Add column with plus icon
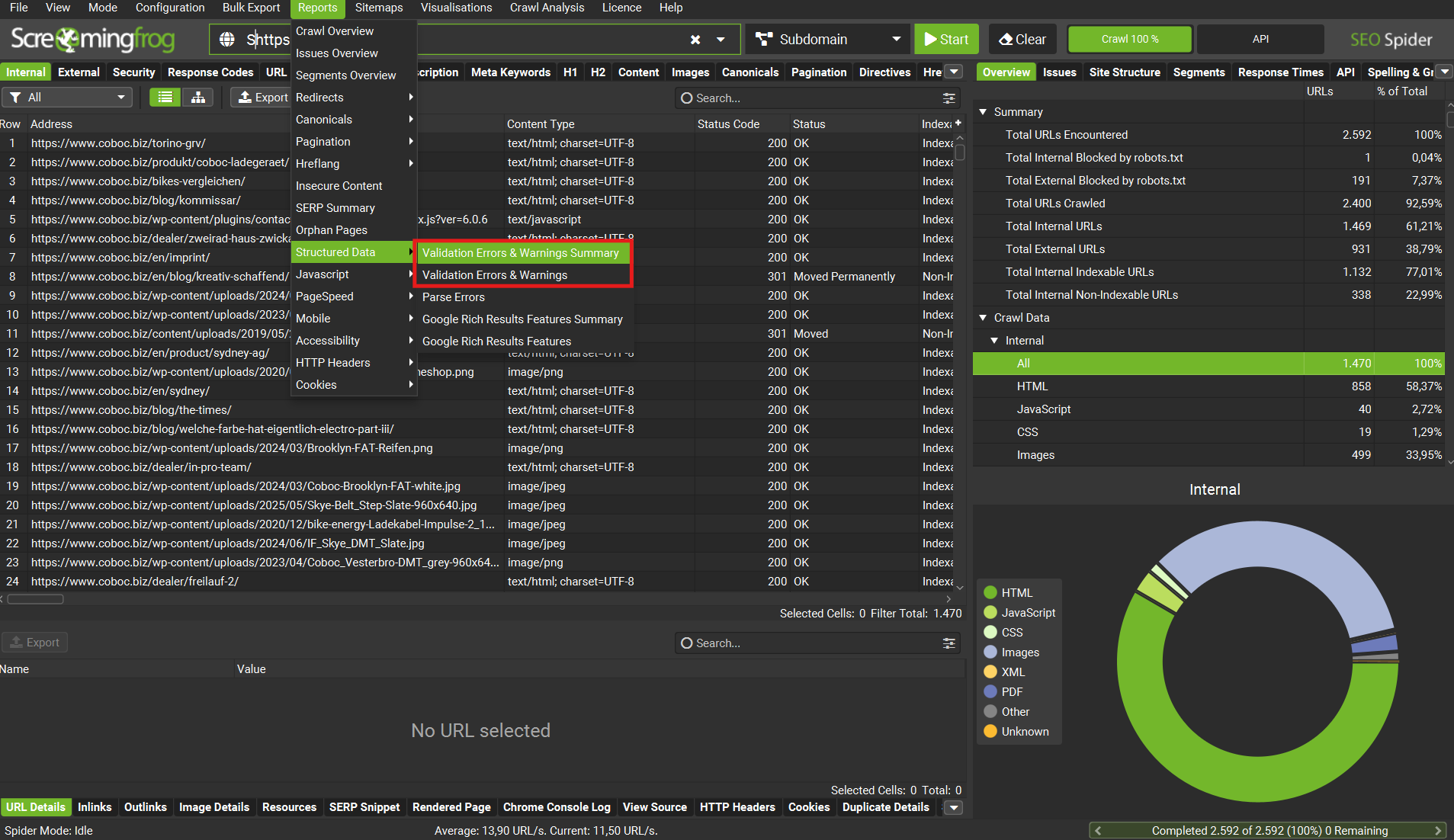1454x840 pixels. [x=958, y=123]
